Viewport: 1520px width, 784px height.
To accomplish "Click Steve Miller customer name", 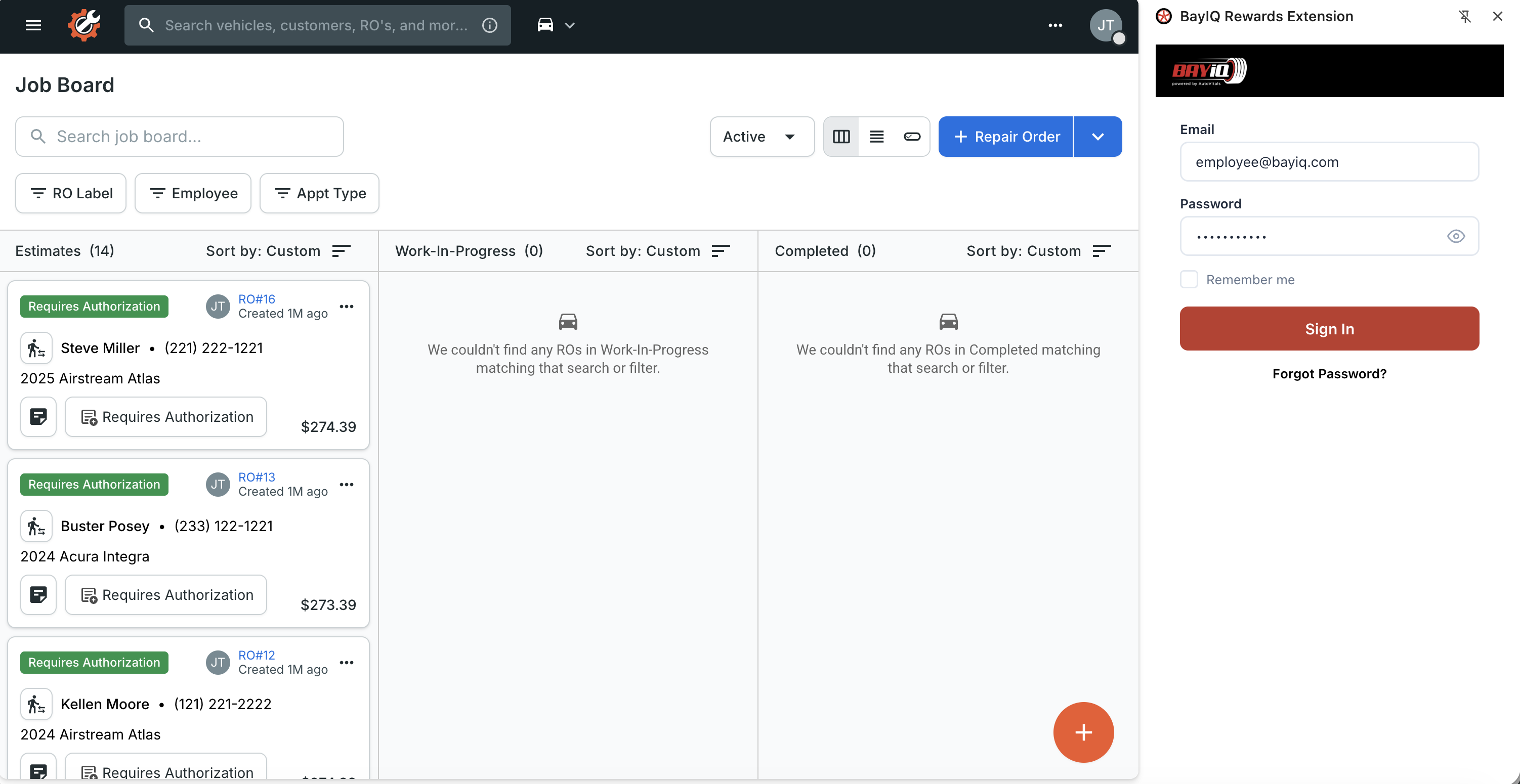I will coord(100,348).
